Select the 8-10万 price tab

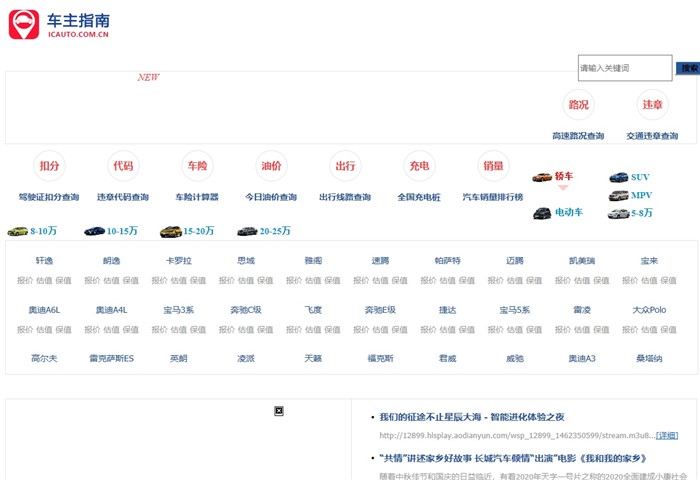point(43,231)
